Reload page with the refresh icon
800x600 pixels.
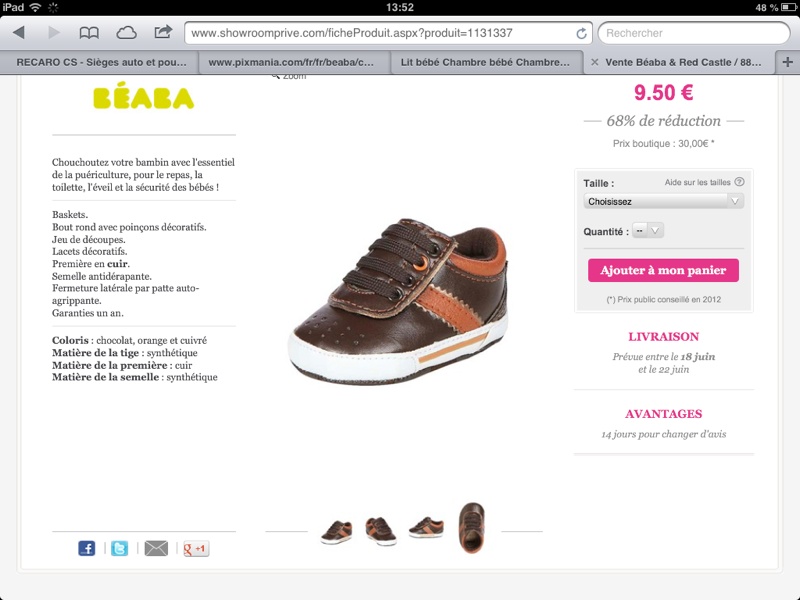click(581, 33)
